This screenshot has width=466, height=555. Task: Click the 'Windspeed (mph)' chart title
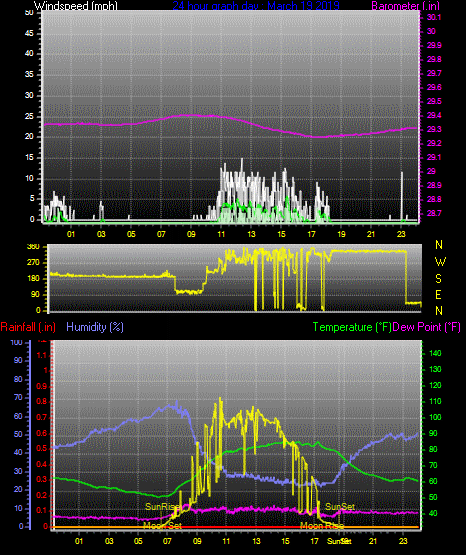76,6
